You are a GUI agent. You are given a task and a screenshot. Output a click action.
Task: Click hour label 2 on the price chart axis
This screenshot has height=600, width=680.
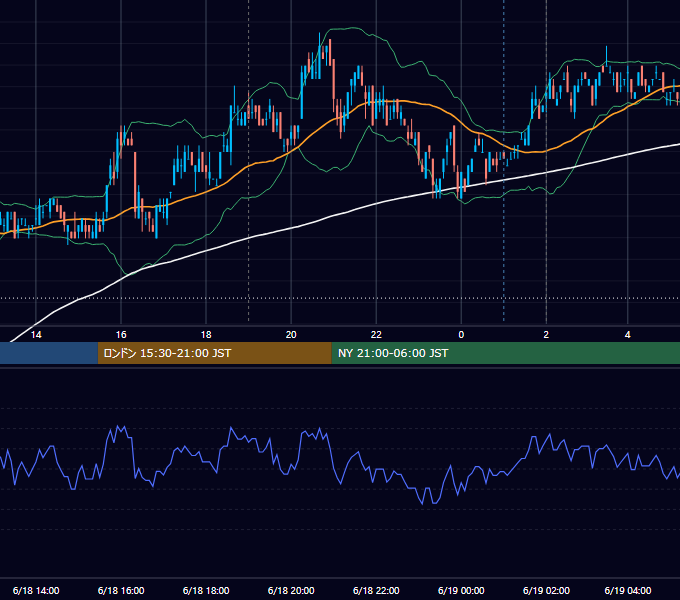[546, 335]
